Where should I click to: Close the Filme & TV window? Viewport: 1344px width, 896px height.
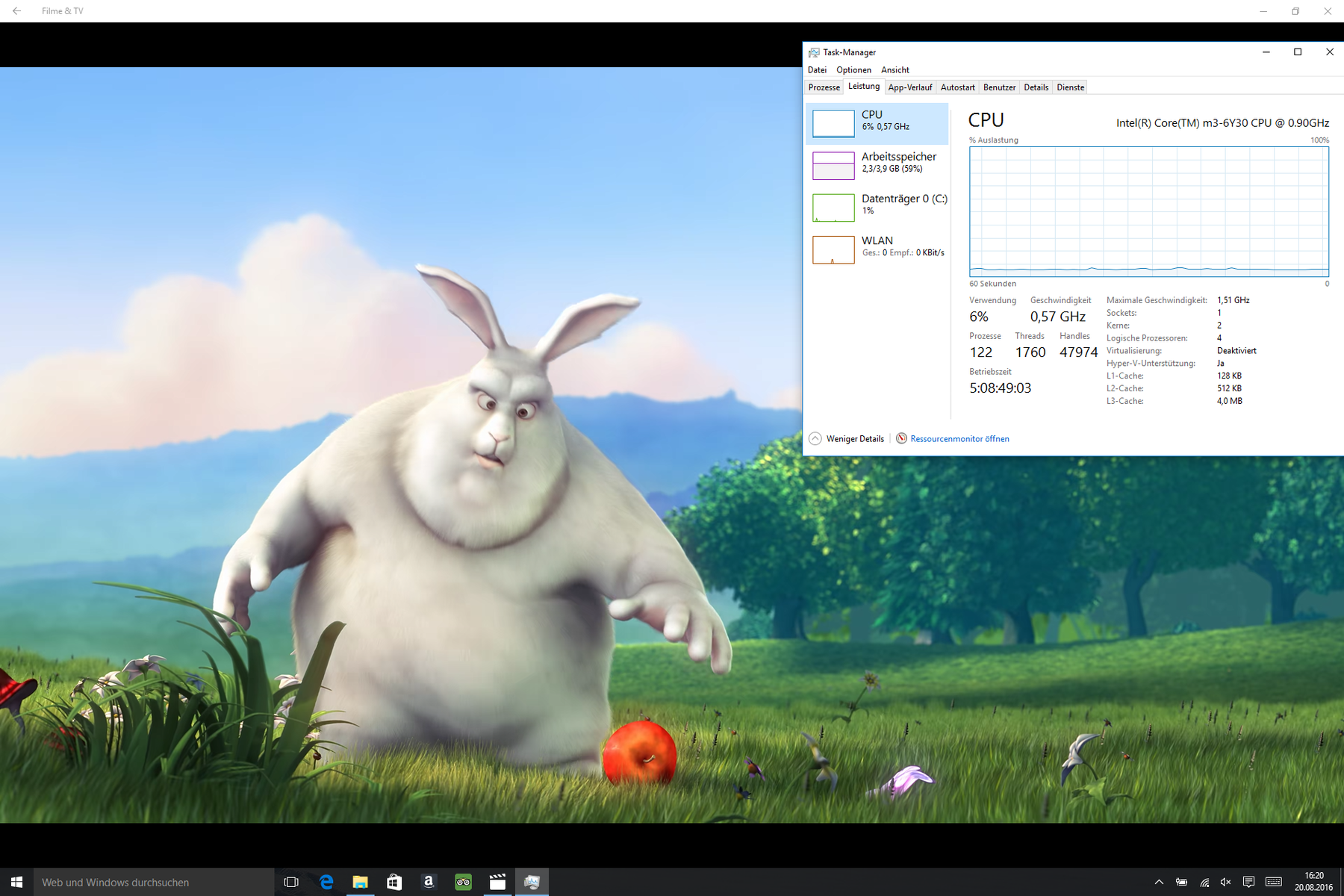pos(1328,11)
